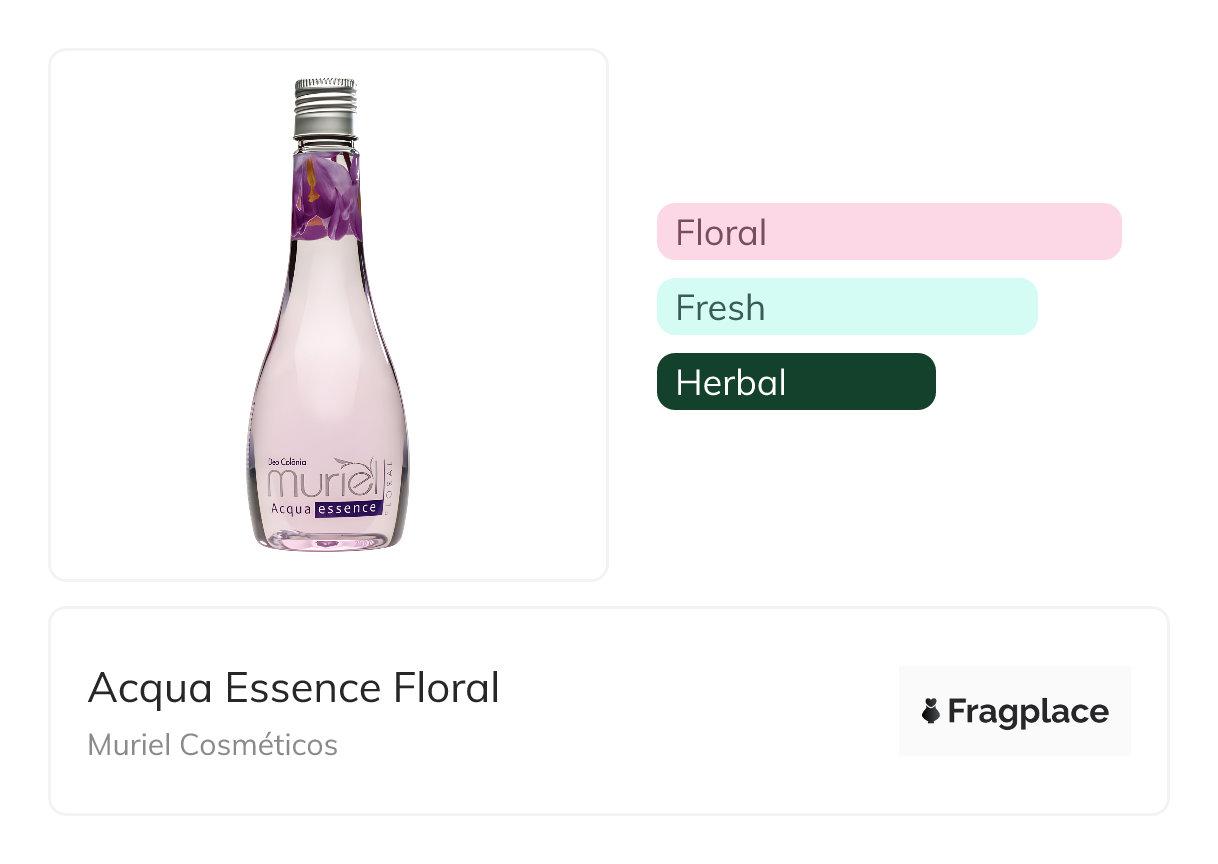Click the word Floral in pink bar
Image resolution: width=1218 pixels, height=864 pixels.
721,232
